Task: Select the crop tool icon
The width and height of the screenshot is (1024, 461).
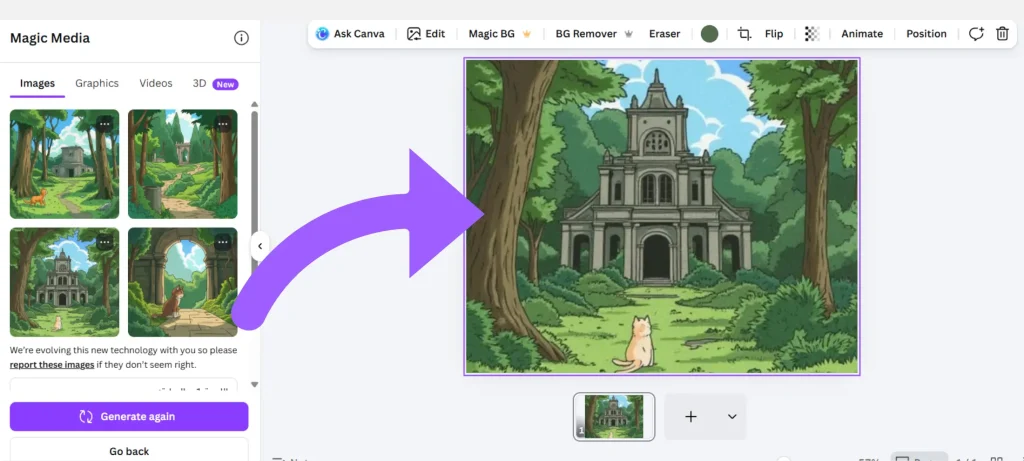Action: coord(744,34)
